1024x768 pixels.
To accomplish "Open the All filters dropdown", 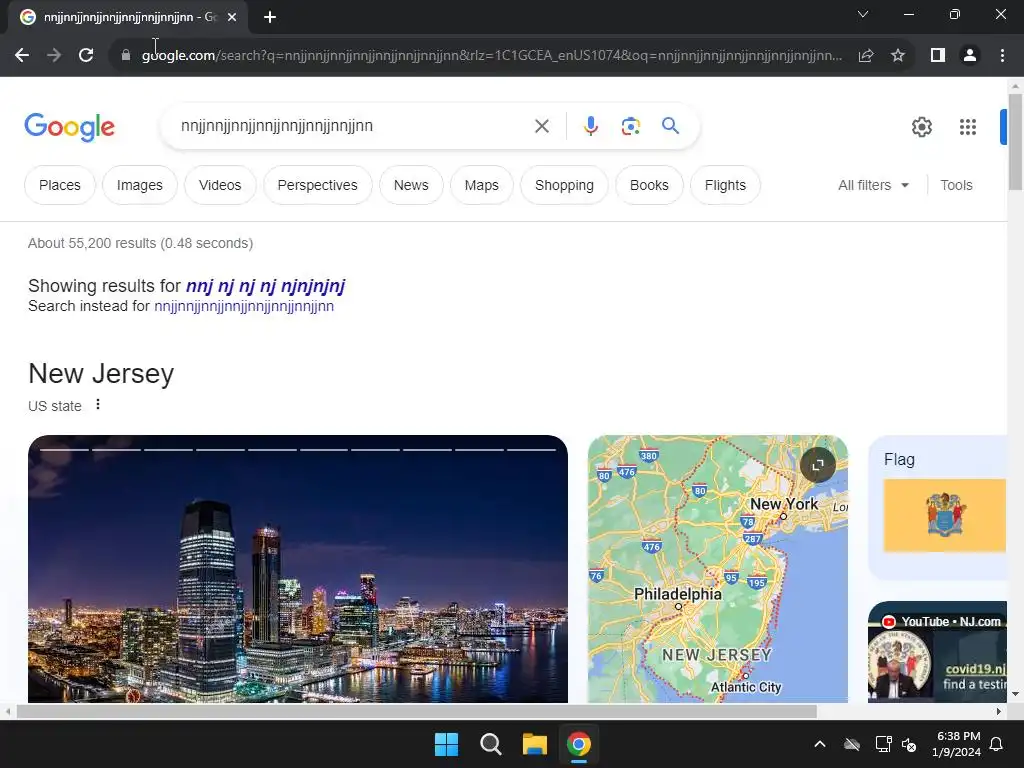I will click(873, 185).
